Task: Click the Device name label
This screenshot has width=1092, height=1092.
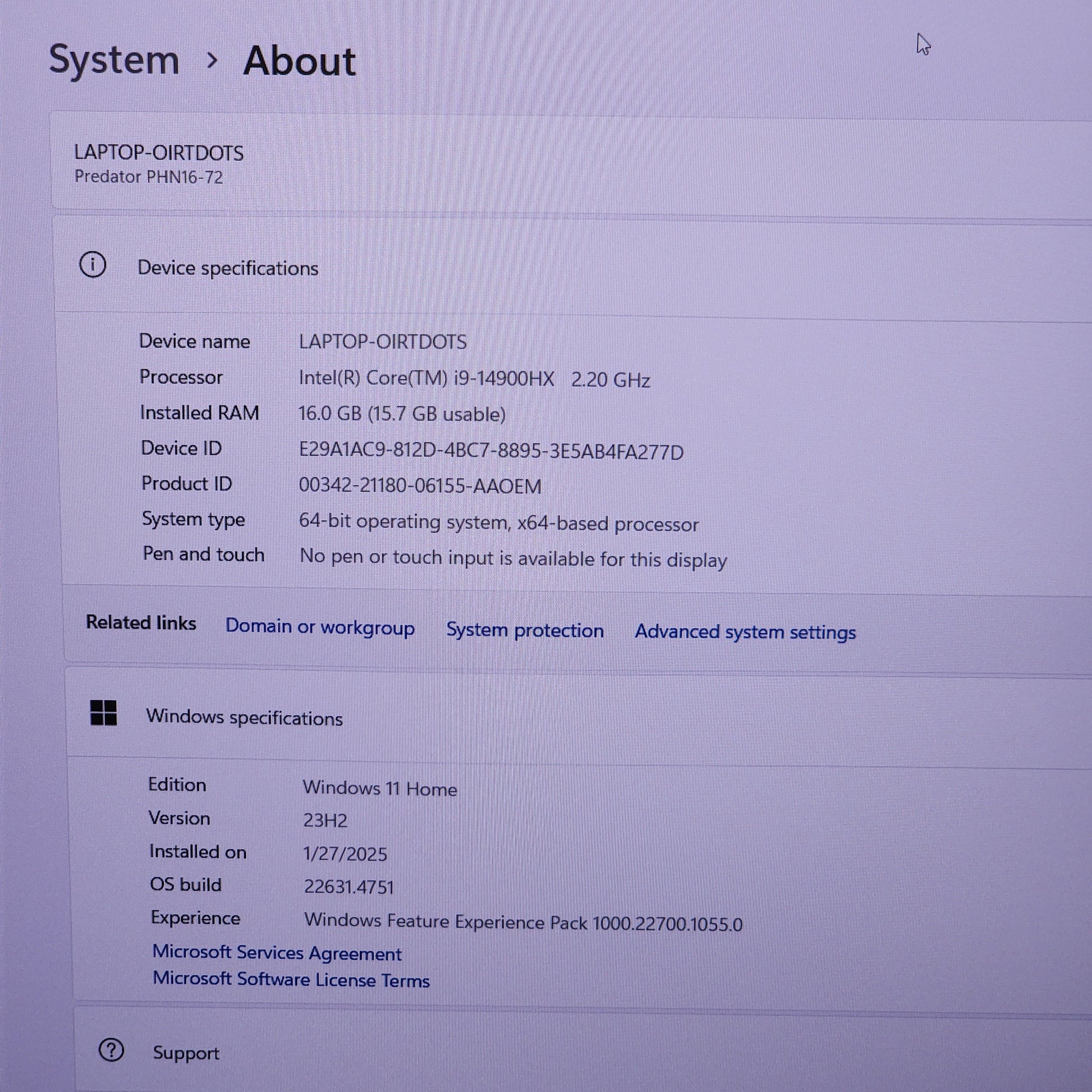Action: [194, 341]
